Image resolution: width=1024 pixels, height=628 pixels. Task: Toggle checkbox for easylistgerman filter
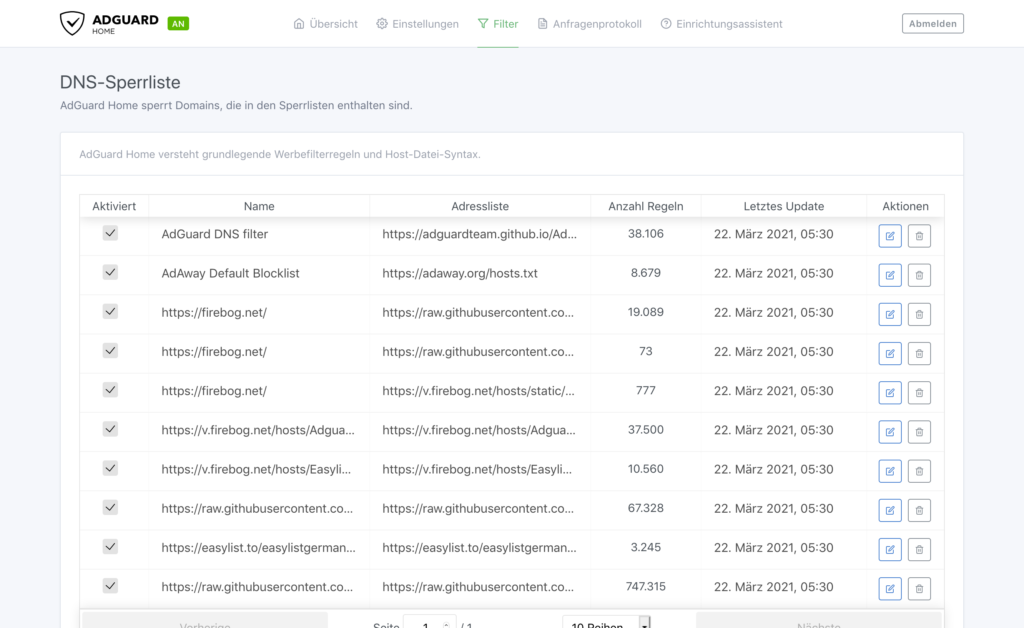(x=110, y=546)
